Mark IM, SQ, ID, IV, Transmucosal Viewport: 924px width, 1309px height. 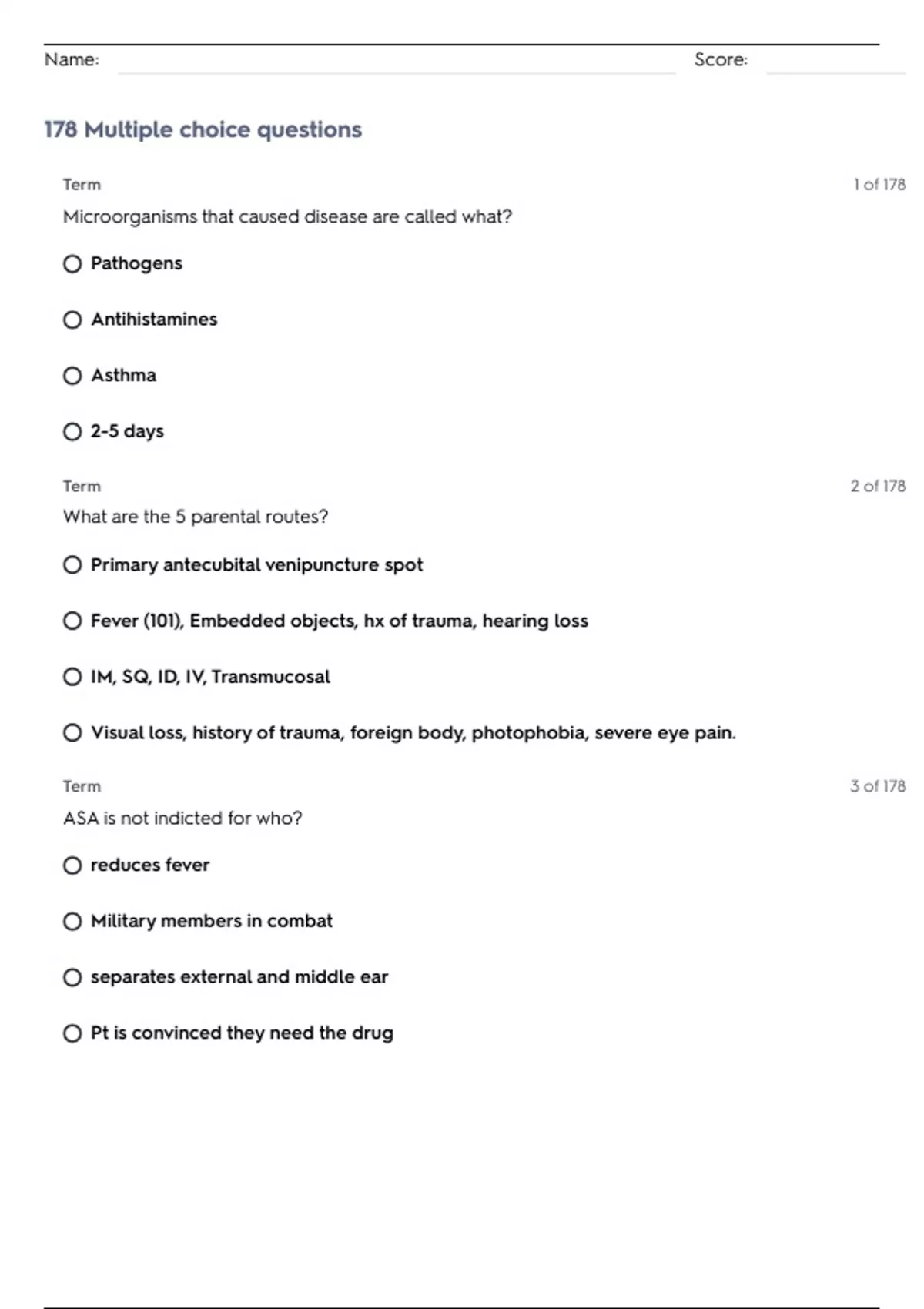tap(72, 677)
